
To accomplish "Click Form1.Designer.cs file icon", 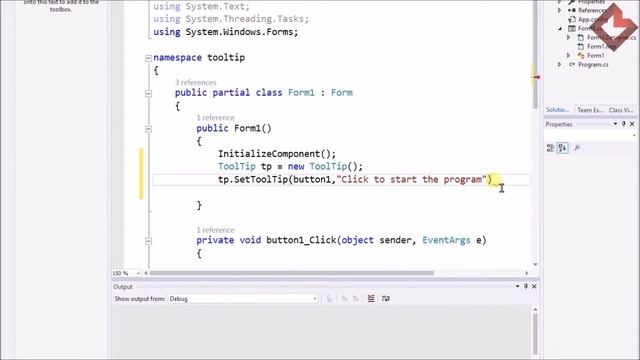I will point(581,37).
